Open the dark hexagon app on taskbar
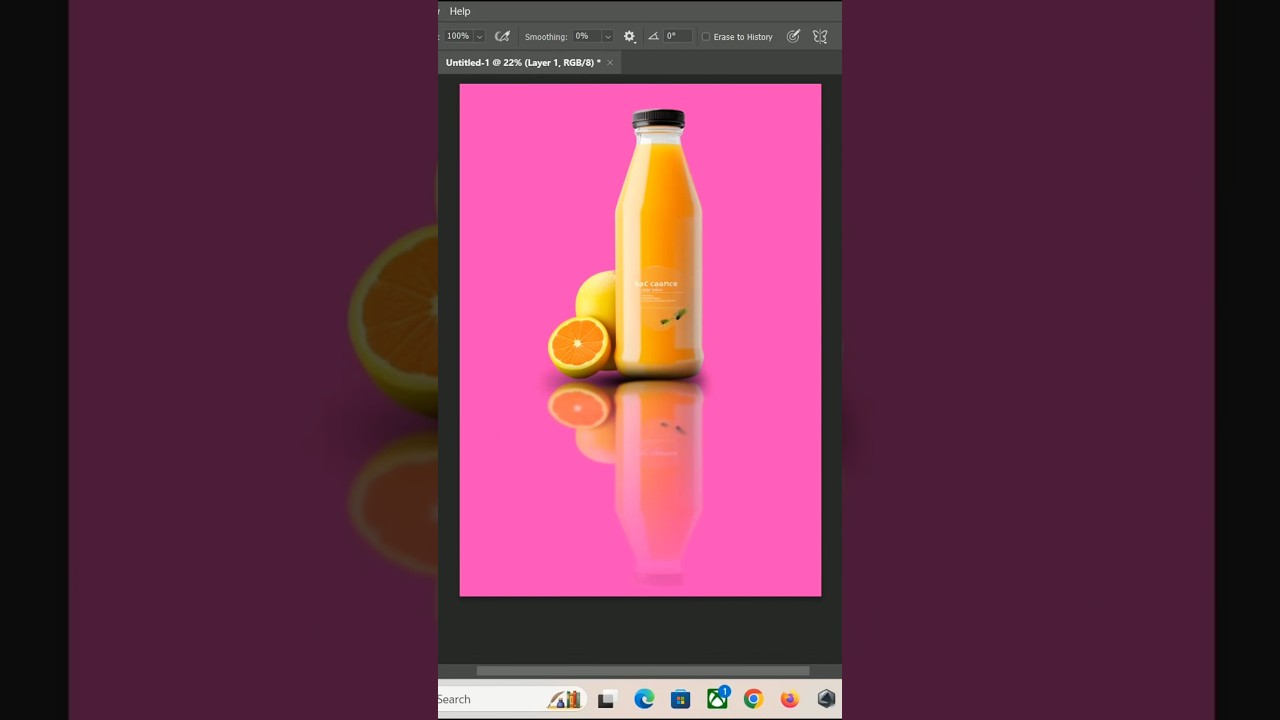1280x720 pixels. click(826, 699)
